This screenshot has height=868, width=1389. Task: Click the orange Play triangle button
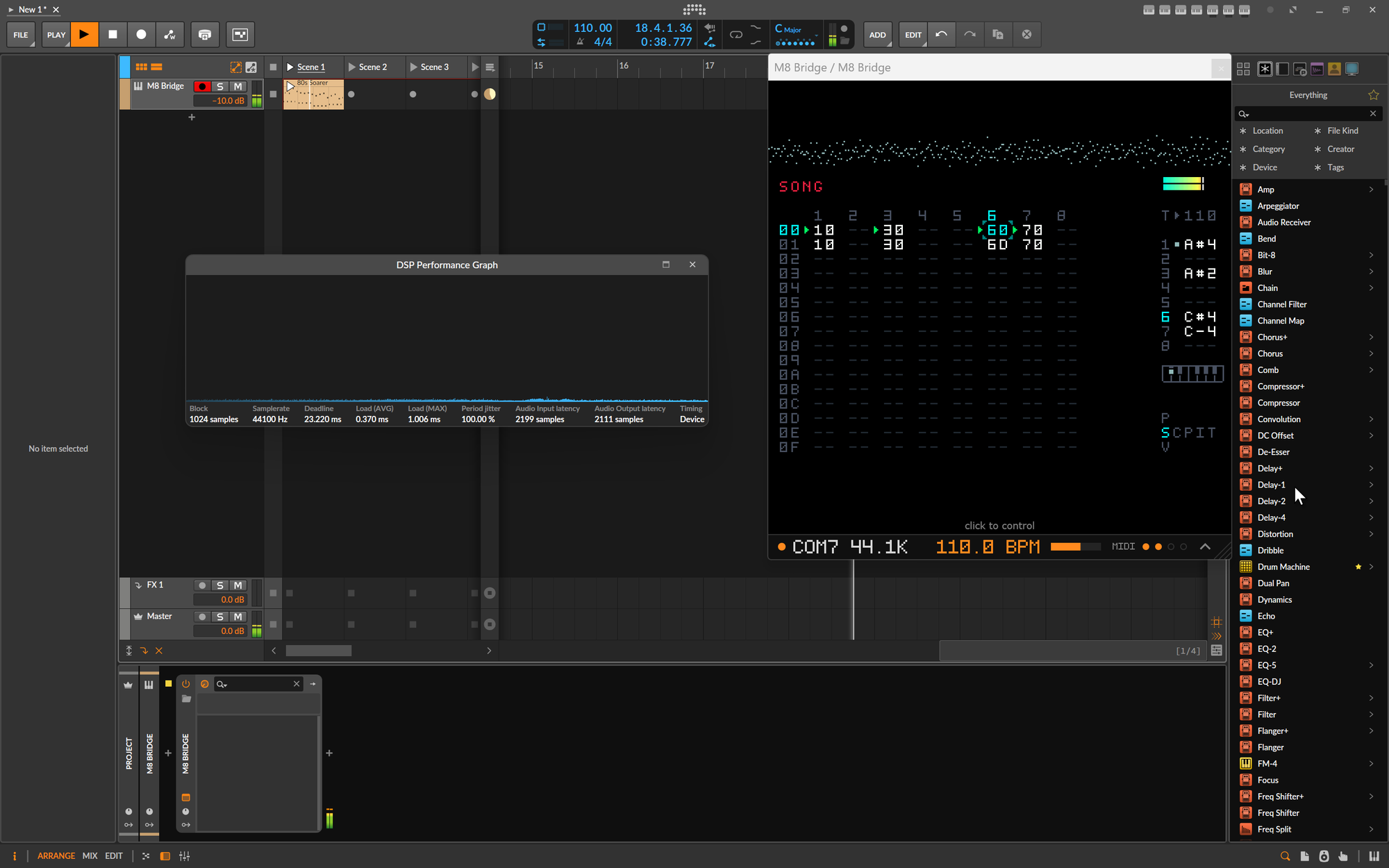point(84,34)
